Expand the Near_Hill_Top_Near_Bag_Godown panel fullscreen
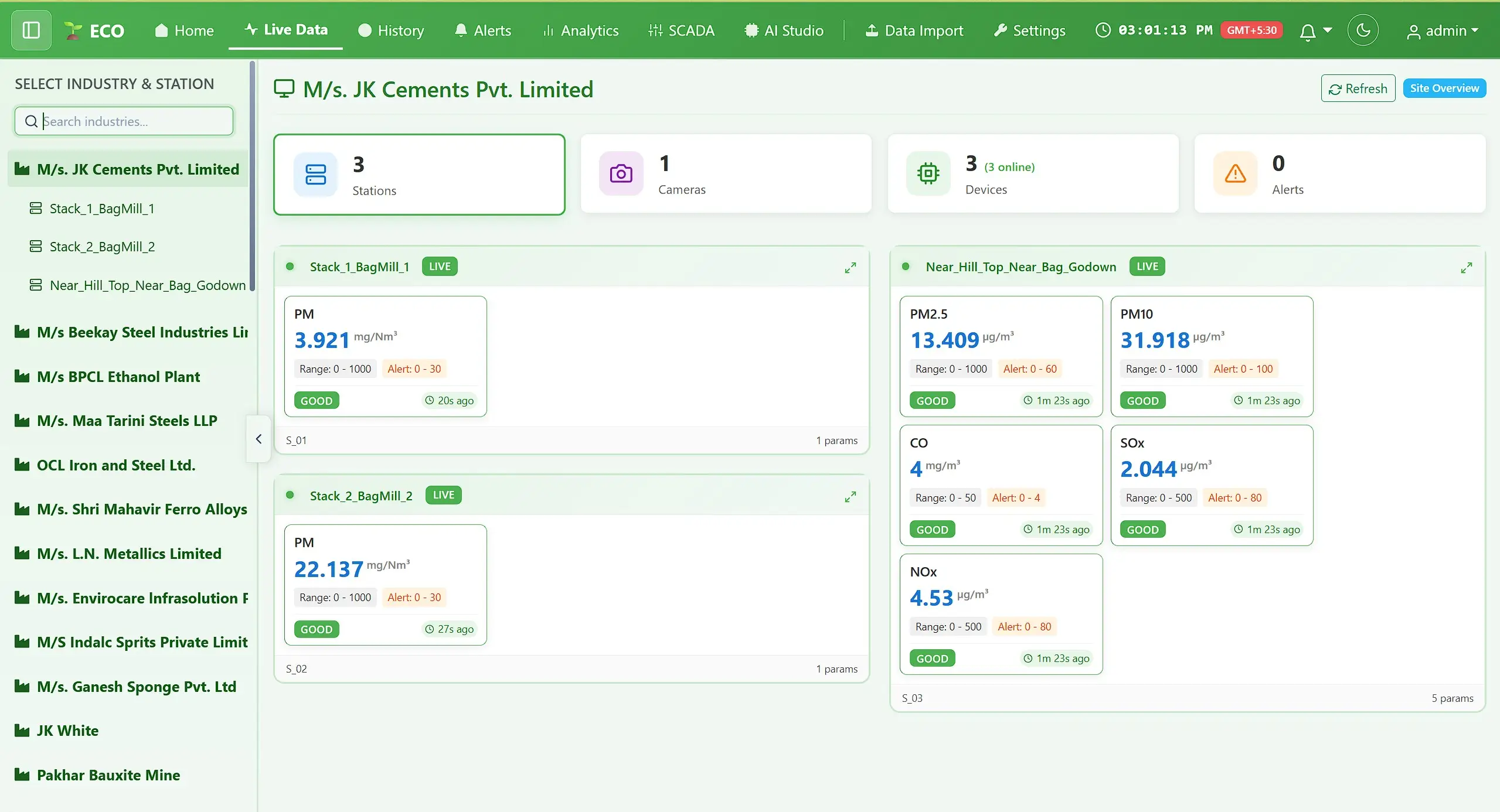Screen dimensions: 1500x812 point(1467,268)
